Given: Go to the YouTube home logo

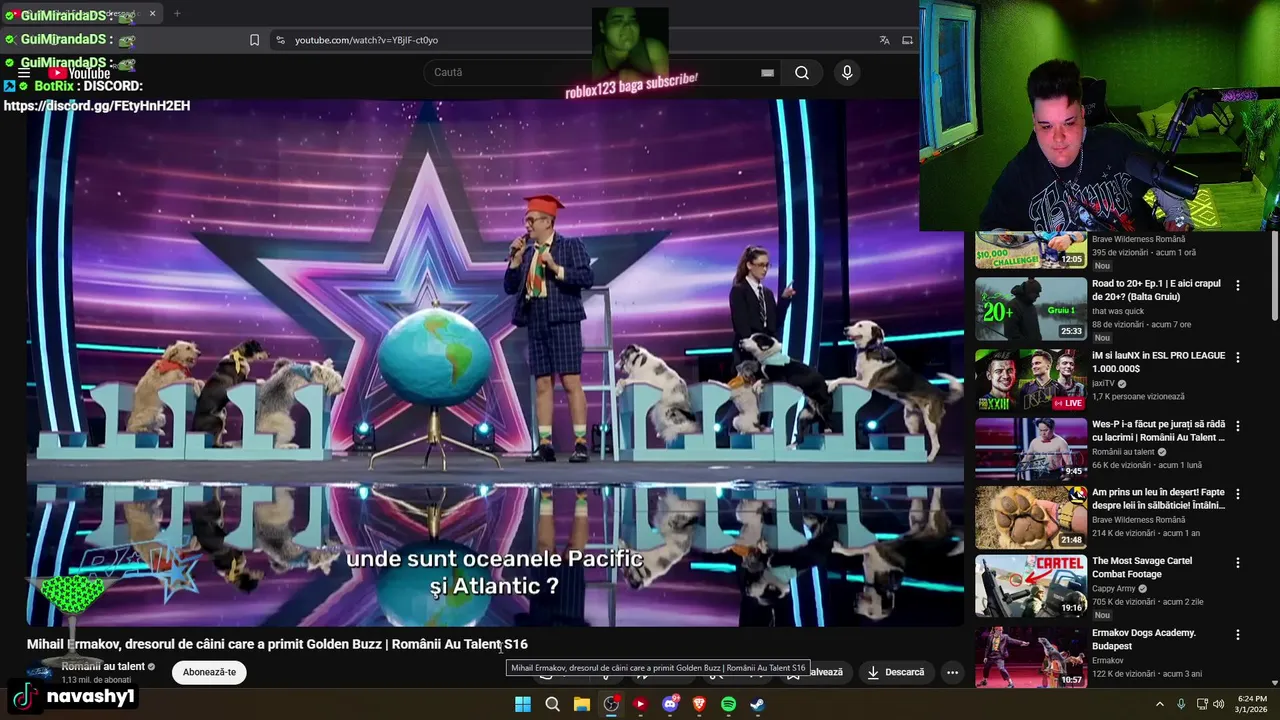Looking at the screenshot, I should pyautogui.click(x=79, y=73).
